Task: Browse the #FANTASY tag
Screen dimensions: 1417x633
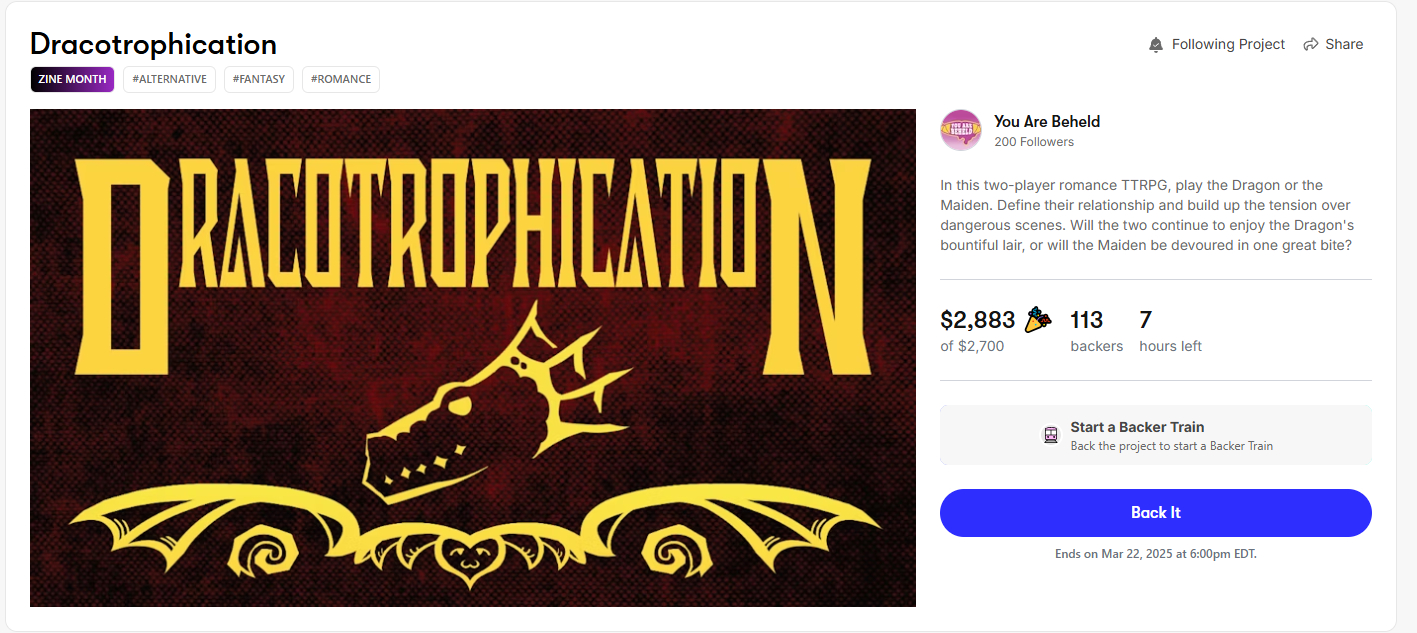Action: [x=258, y=79]
